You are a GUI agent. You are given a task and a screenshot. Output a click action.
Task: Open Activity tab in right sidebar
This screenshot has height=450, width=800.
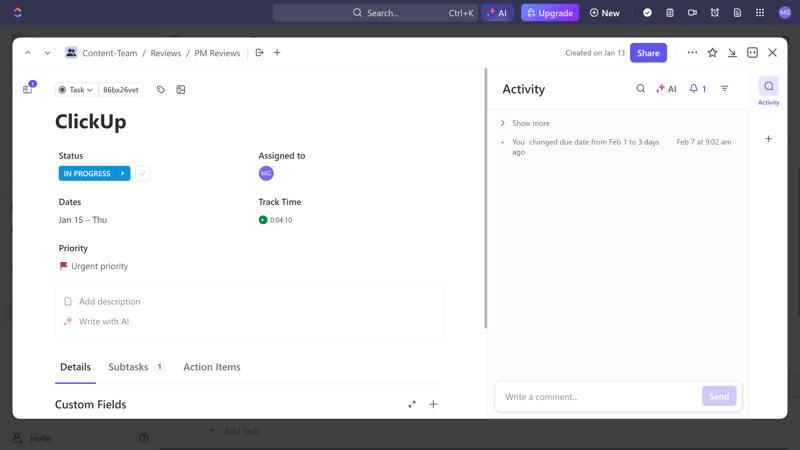tap(768, 91)
